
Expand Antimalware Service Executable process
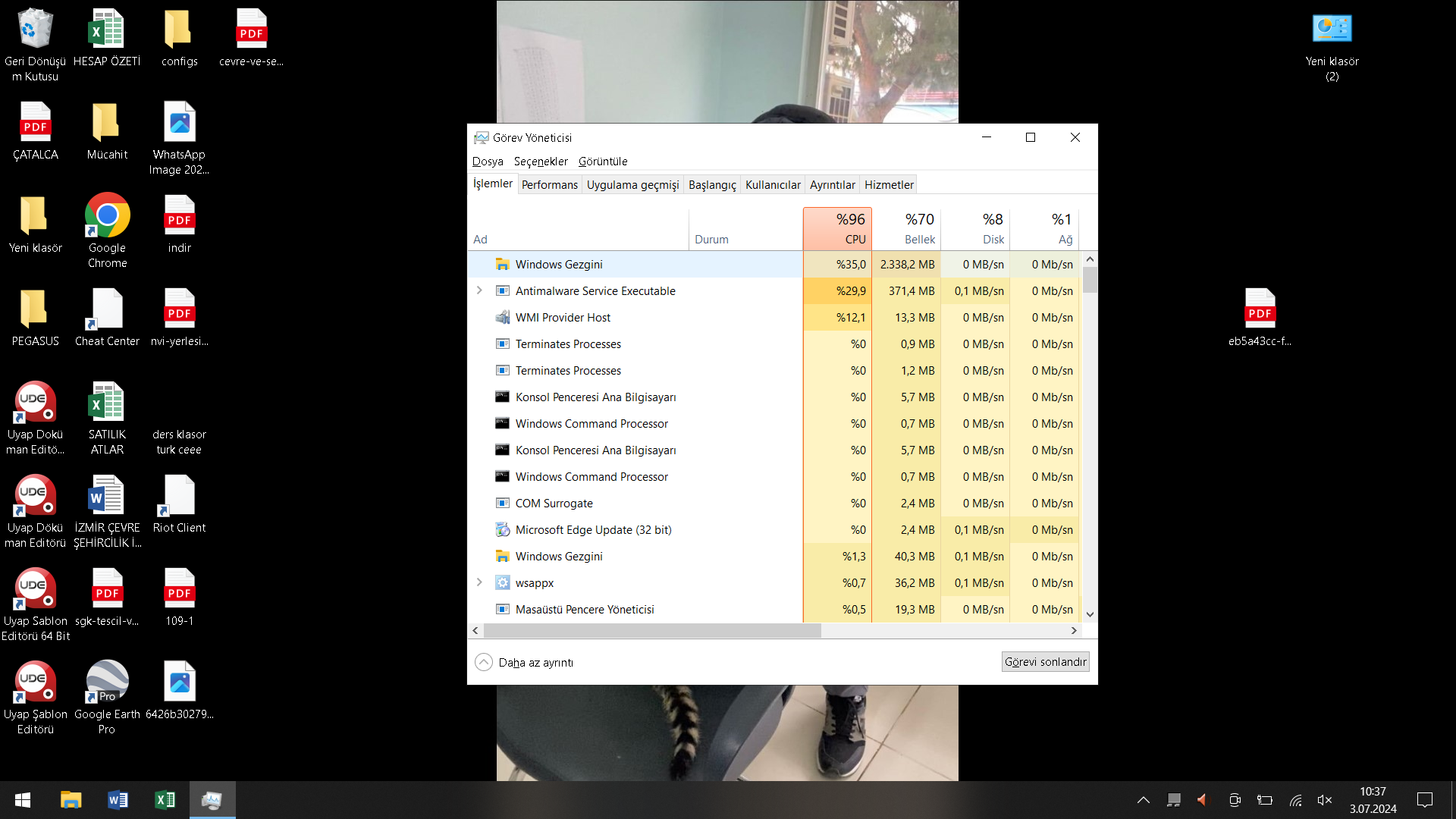(479, 290)
